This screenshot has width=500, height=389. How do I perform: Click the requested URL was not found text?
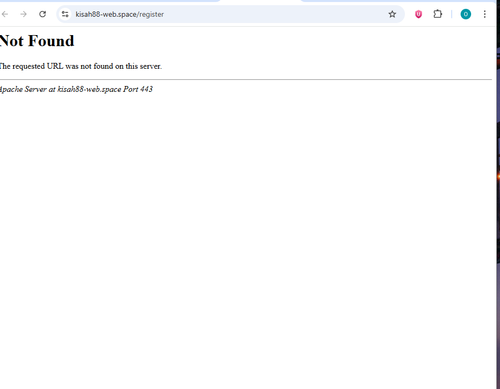tap(81, 66)
